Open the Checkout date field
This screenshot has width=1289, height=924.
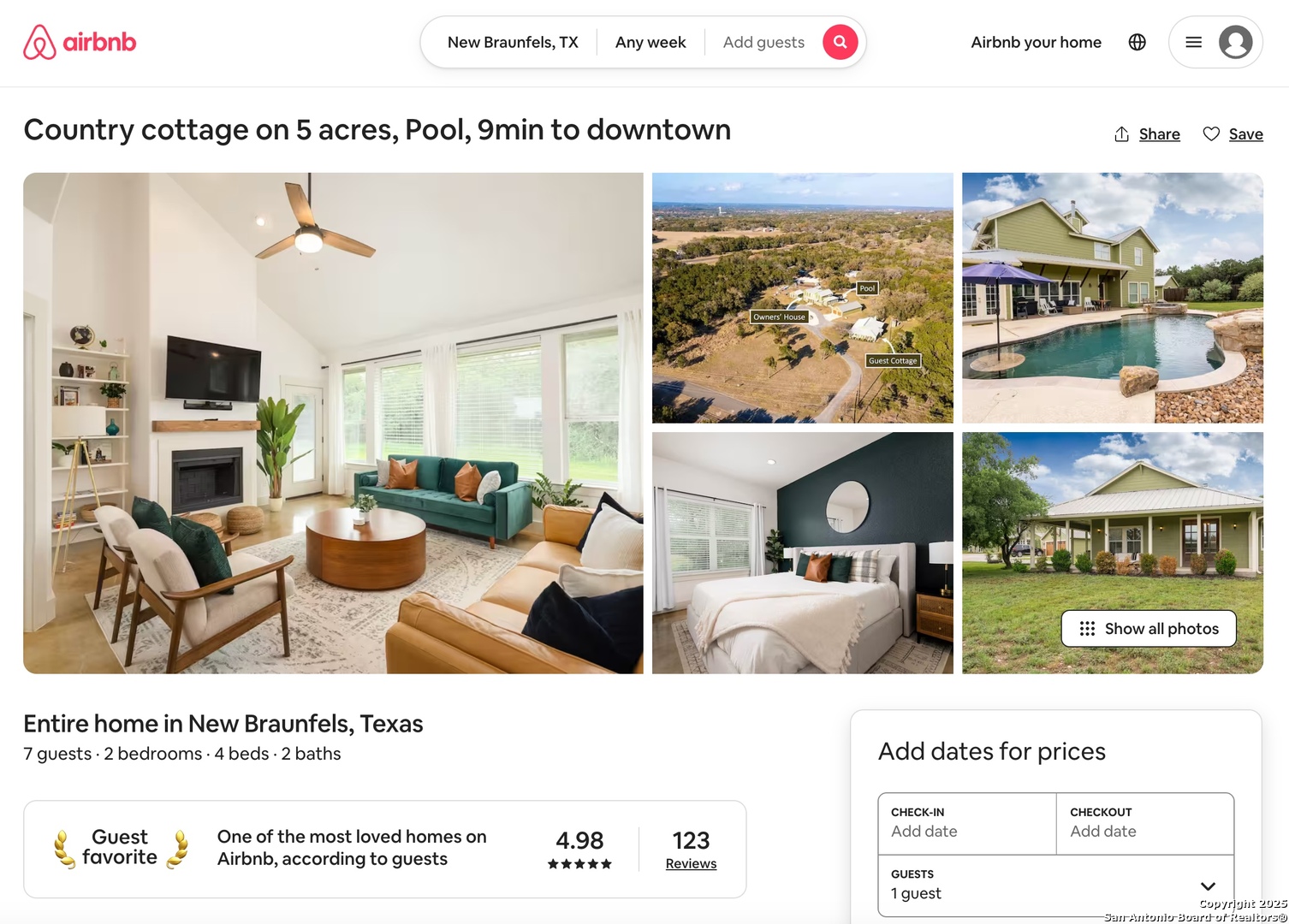pyautogui.click(x=1145, y=823)
